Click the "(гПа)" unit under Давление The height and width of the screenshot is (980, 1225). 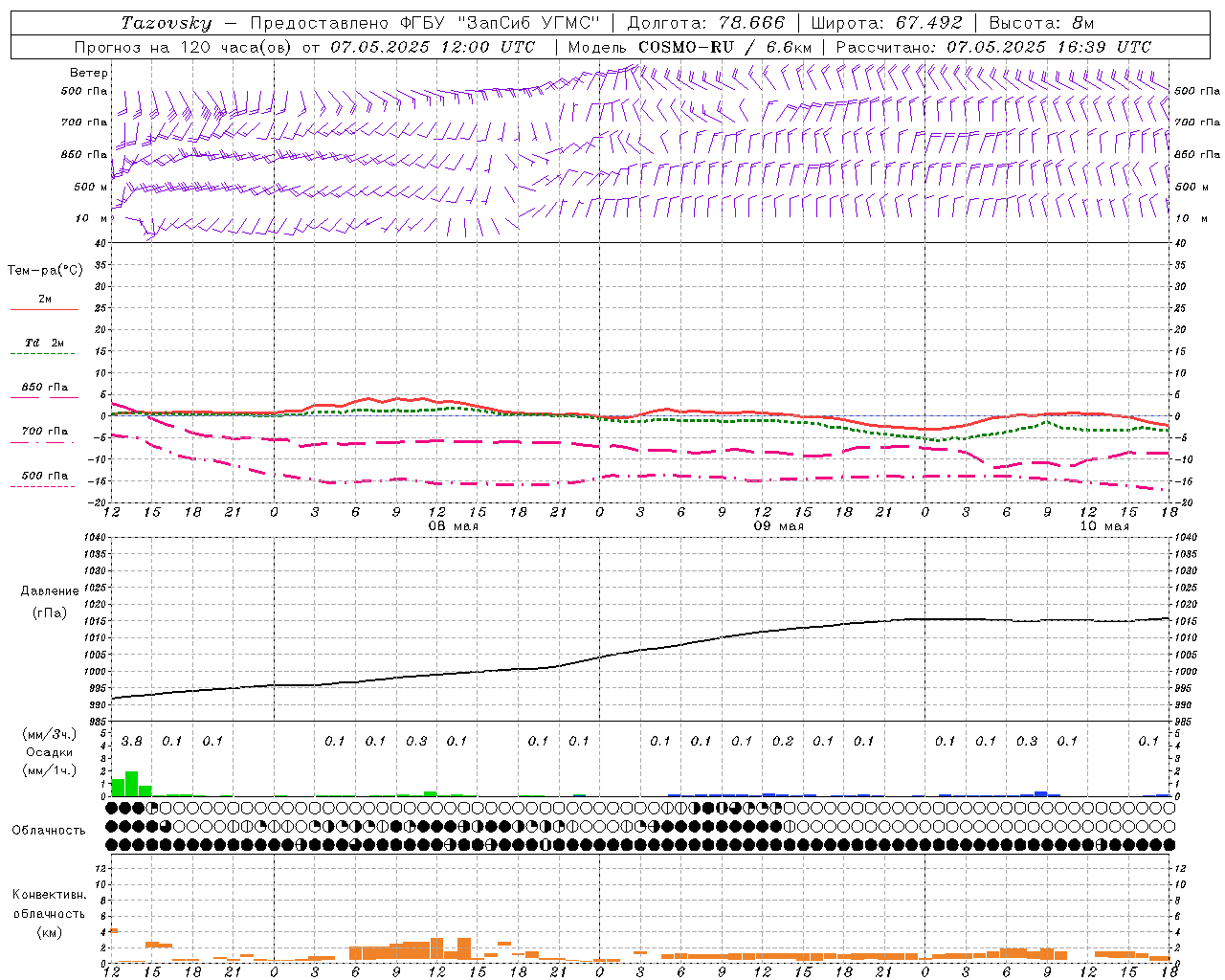click(x=49, y=613)
